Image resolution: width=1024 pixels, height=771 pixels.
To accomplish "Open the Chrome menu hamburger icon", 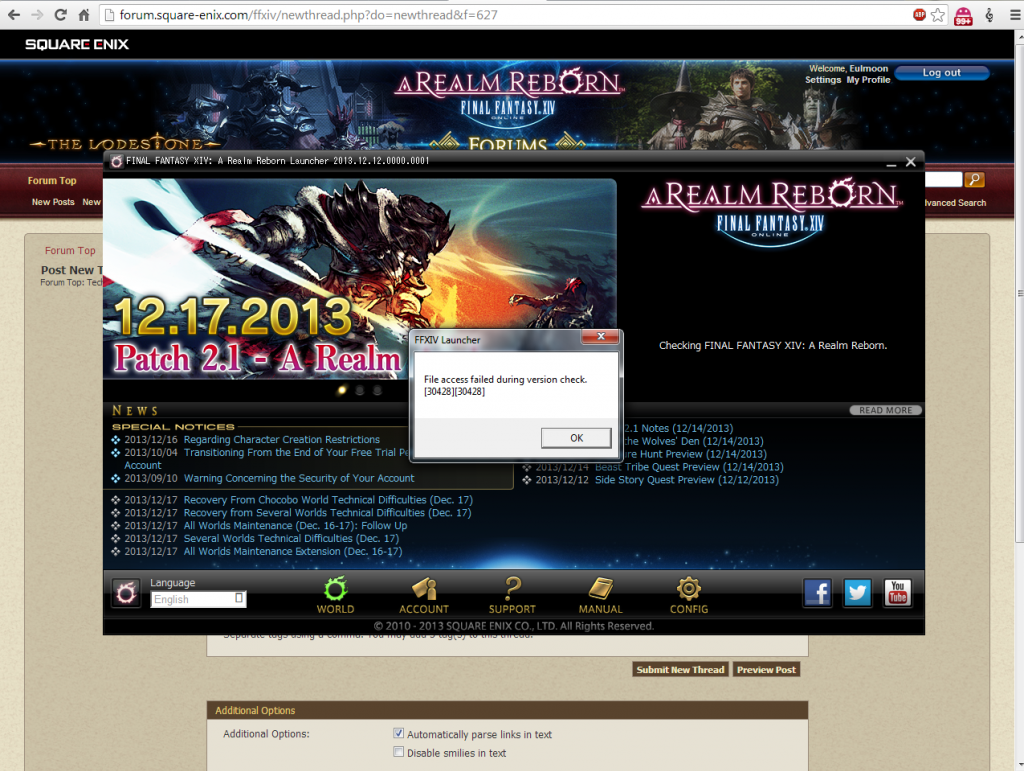I will [1014, 14].
